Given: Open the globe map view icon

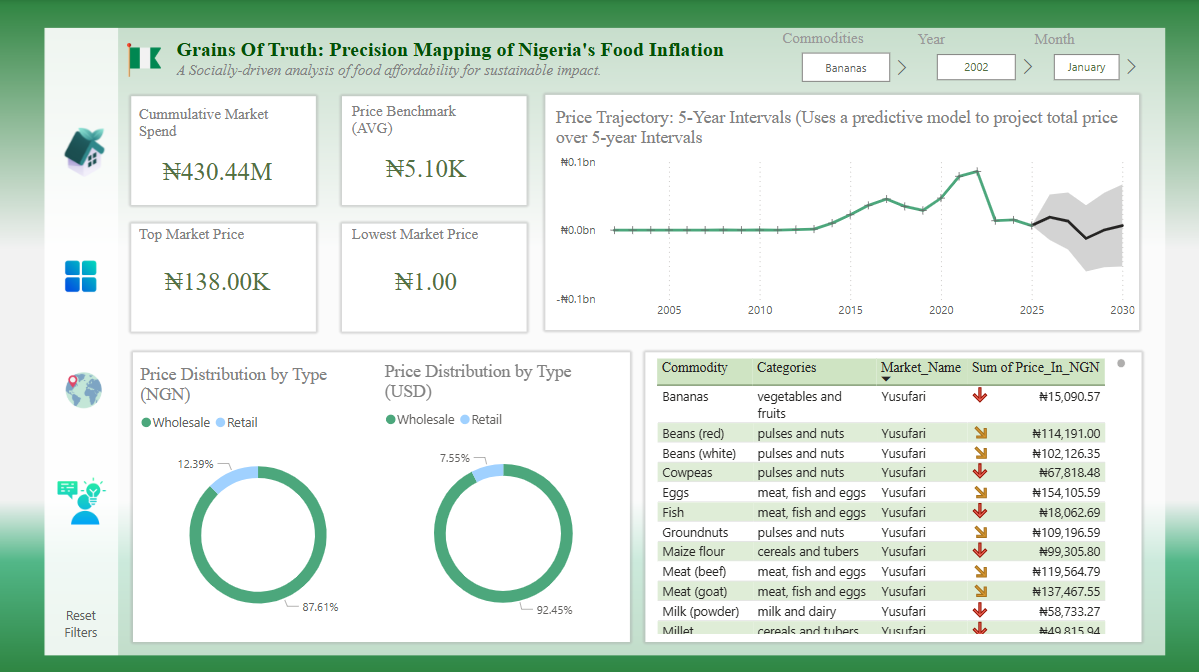Looking at the screenshot, I should click(x=83, y=390).
